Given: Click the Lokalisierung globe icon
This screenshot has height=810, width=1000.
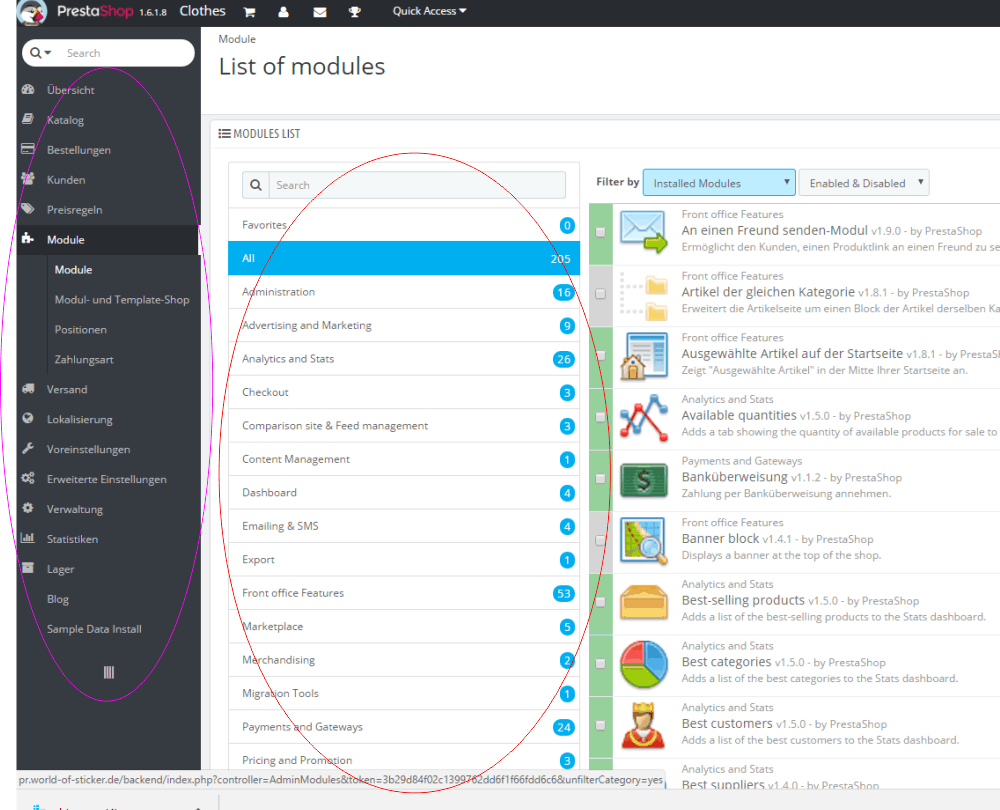Looking at the screenshot, I should pos(28,419).
